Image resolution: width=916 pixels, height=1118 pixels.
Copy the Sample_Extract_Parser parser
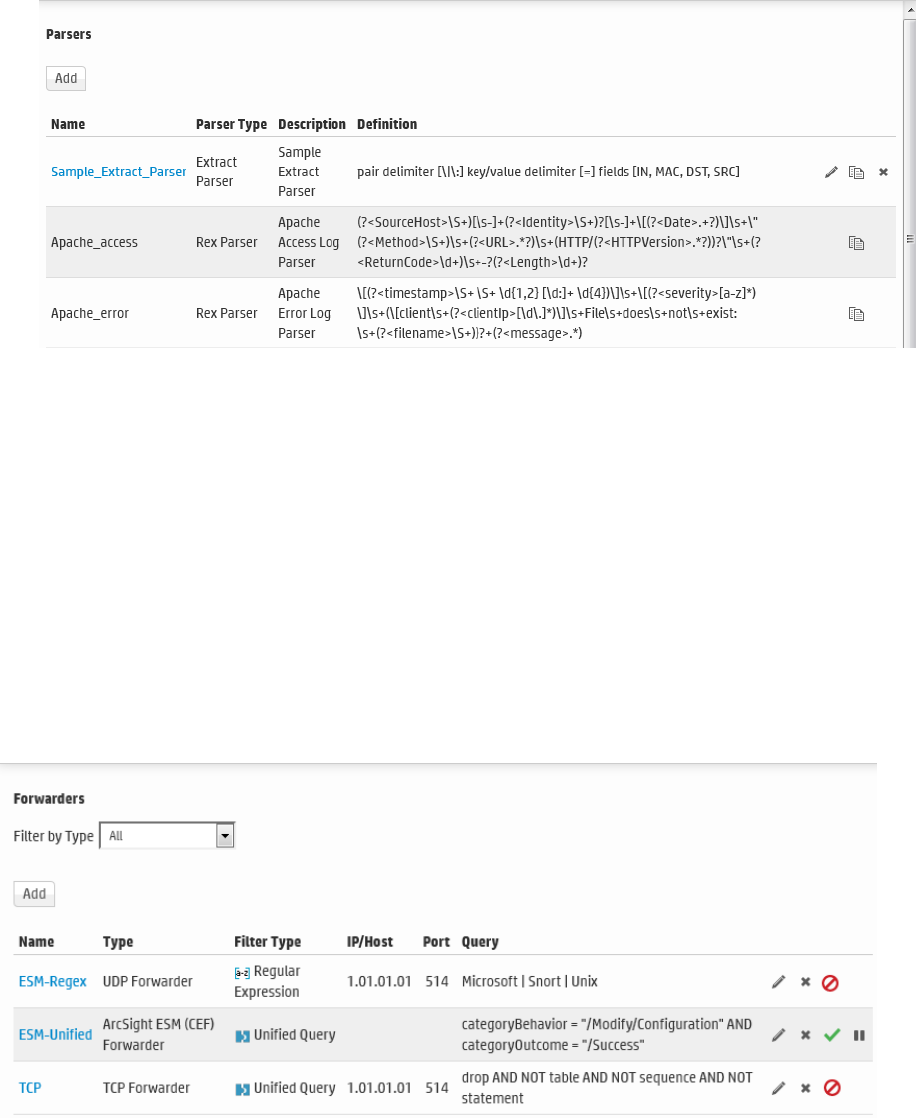856,172
